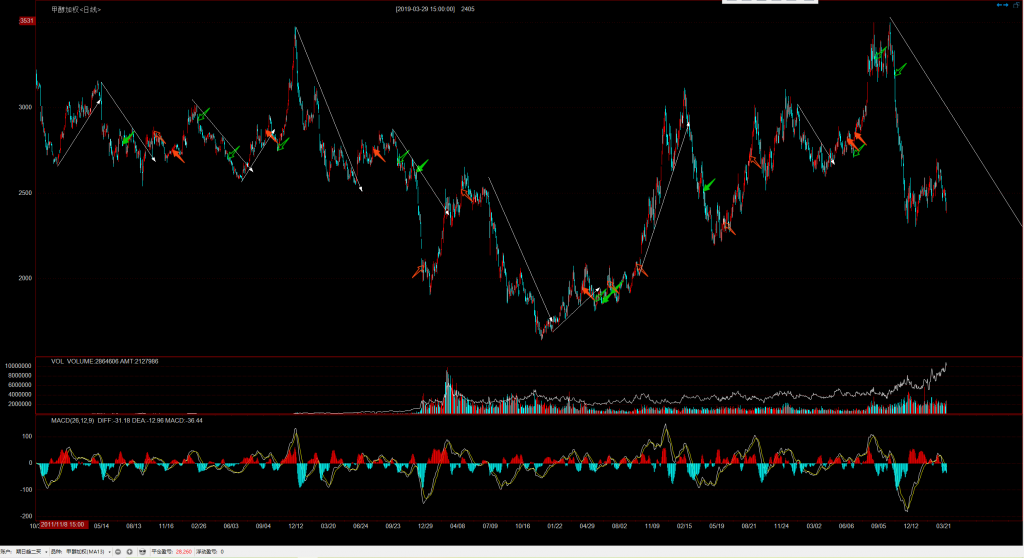Click the lock icon at top right corner
Screen dimensions: 1024x558
[x=1017, y=6]
